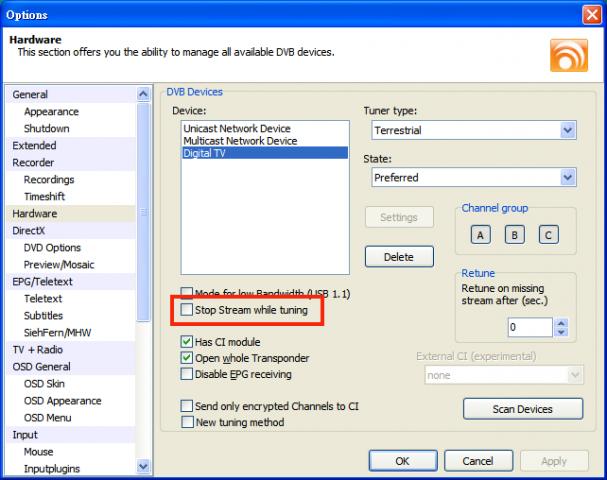This screenshot has height=480, width=607.
Task: Uncheck Open whole Transponder
Action: tap(187, 358)
